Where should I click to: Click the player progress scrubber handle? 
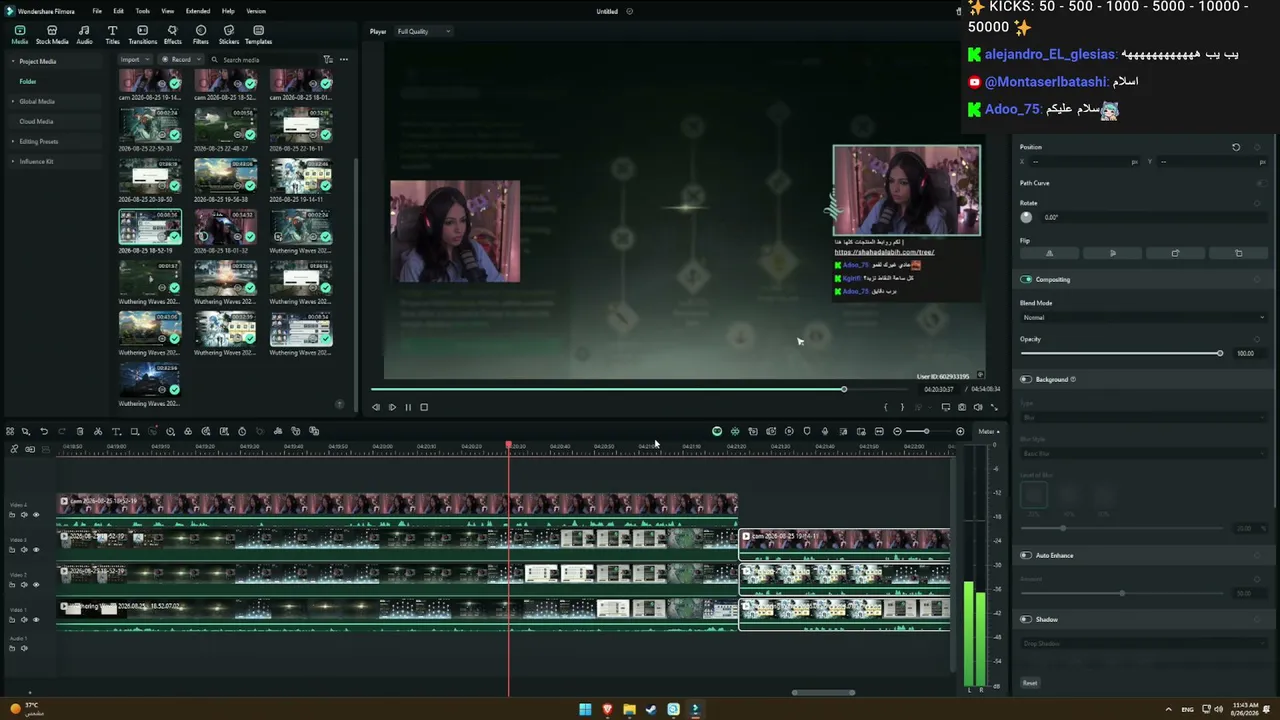pos(844,389)
